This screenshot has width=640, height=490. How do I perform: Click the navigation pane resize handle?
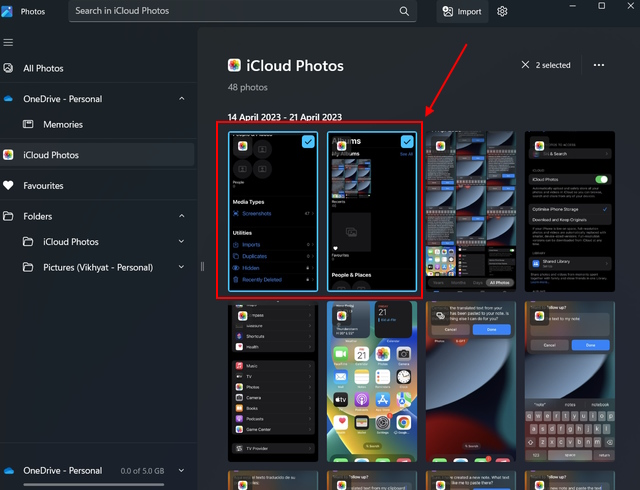[x=202, y=267]
